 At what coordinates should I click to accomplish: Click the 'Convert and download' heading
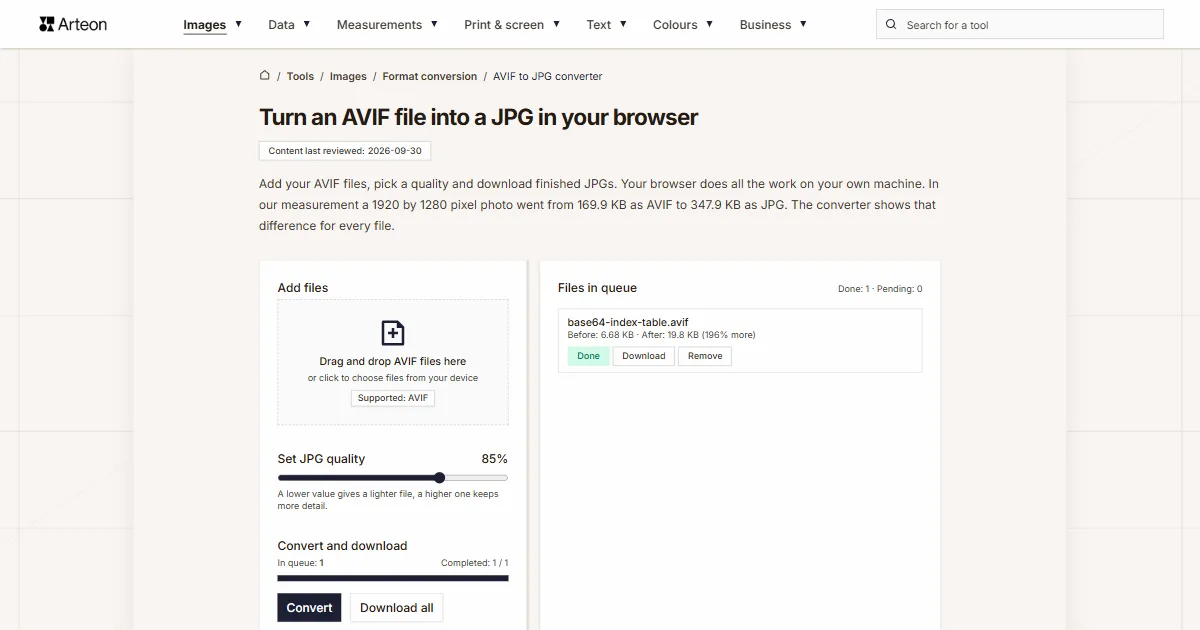point(342,546)
